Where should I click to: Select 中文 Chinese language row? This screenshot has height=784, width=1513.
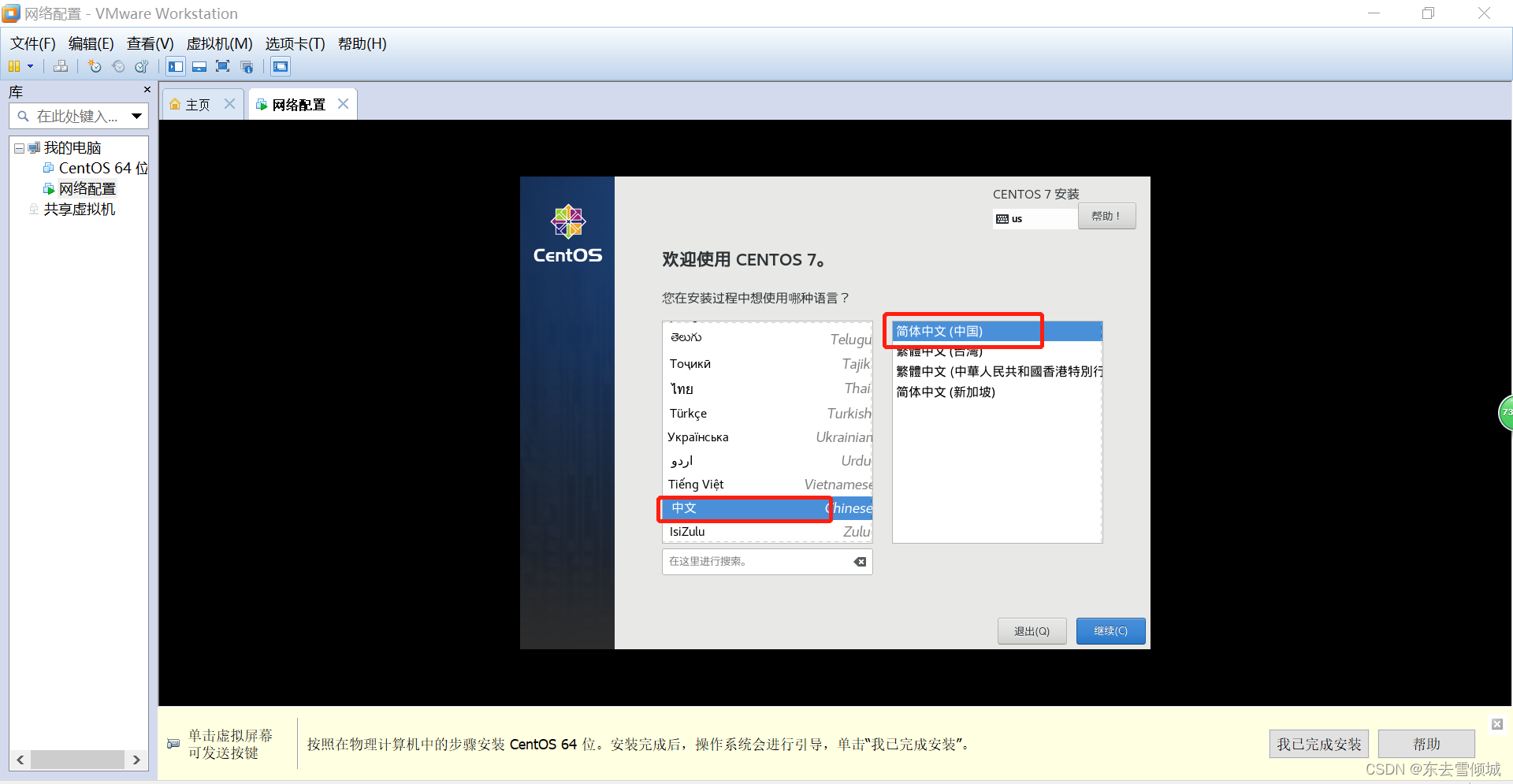click(x=768, y=508)
